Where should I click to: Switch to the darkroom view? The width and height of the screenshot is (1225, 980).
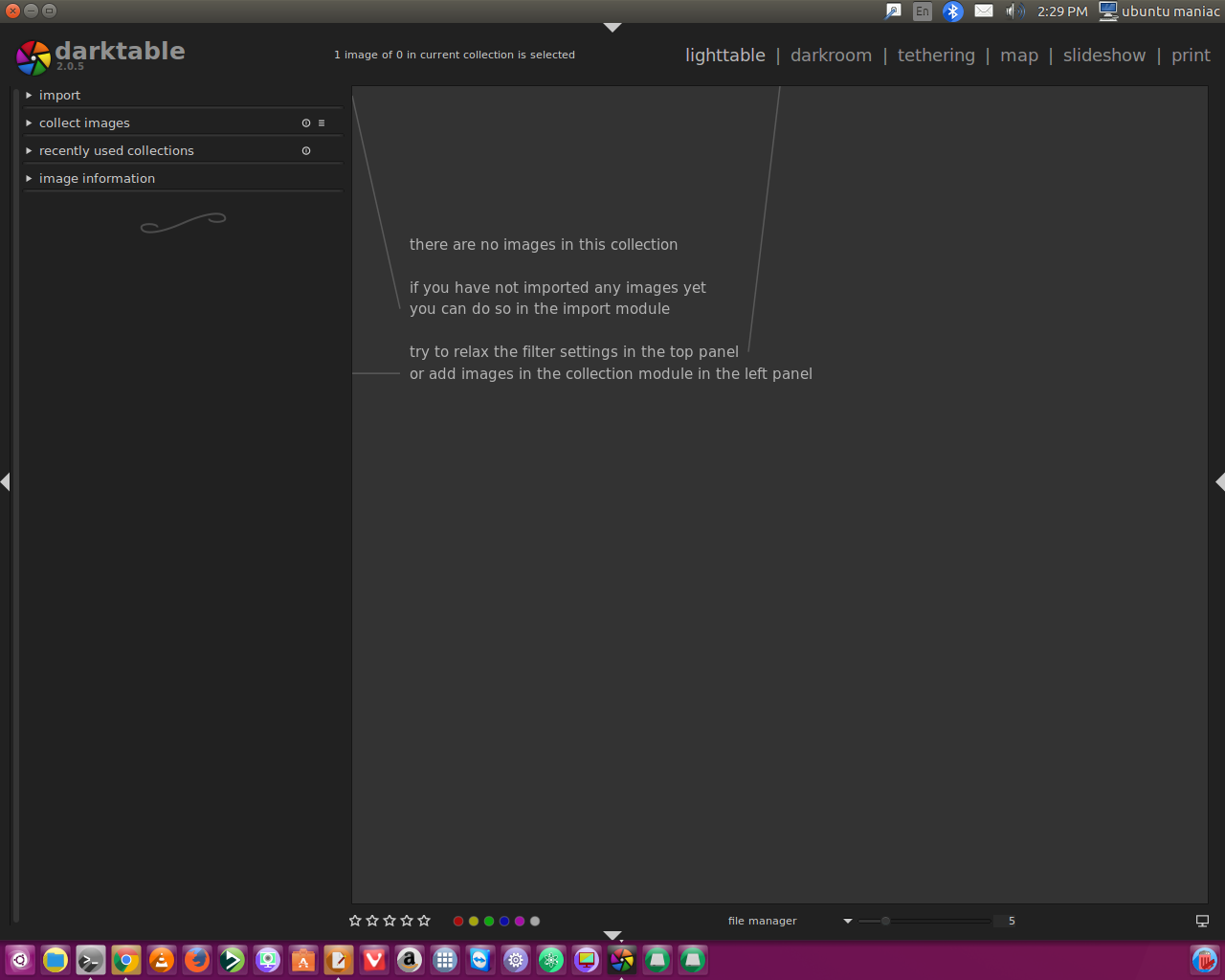tap(831, 56)
